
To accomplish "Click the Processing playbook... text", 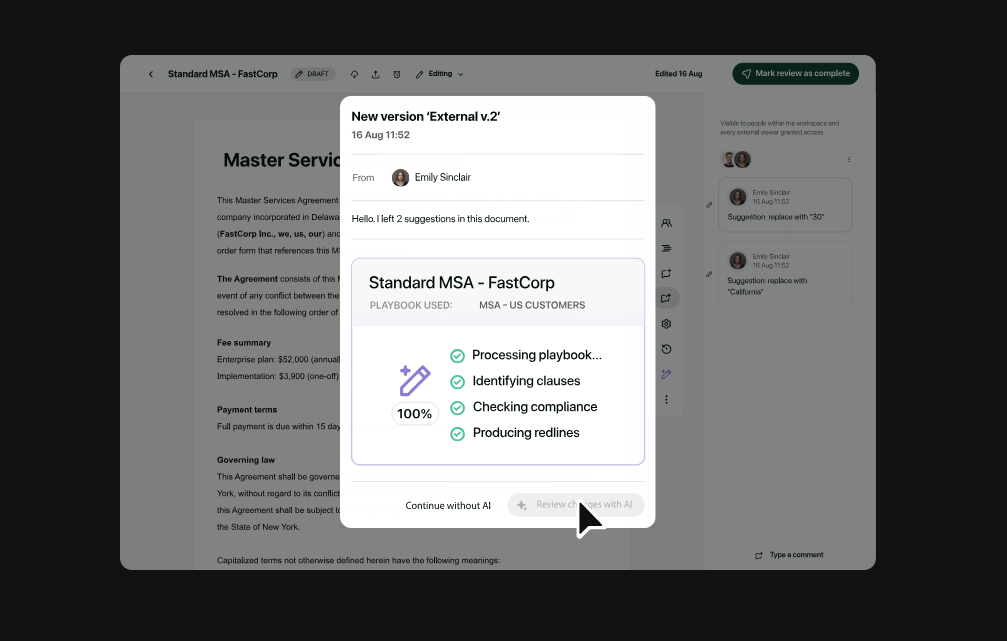I will (537, 355).
